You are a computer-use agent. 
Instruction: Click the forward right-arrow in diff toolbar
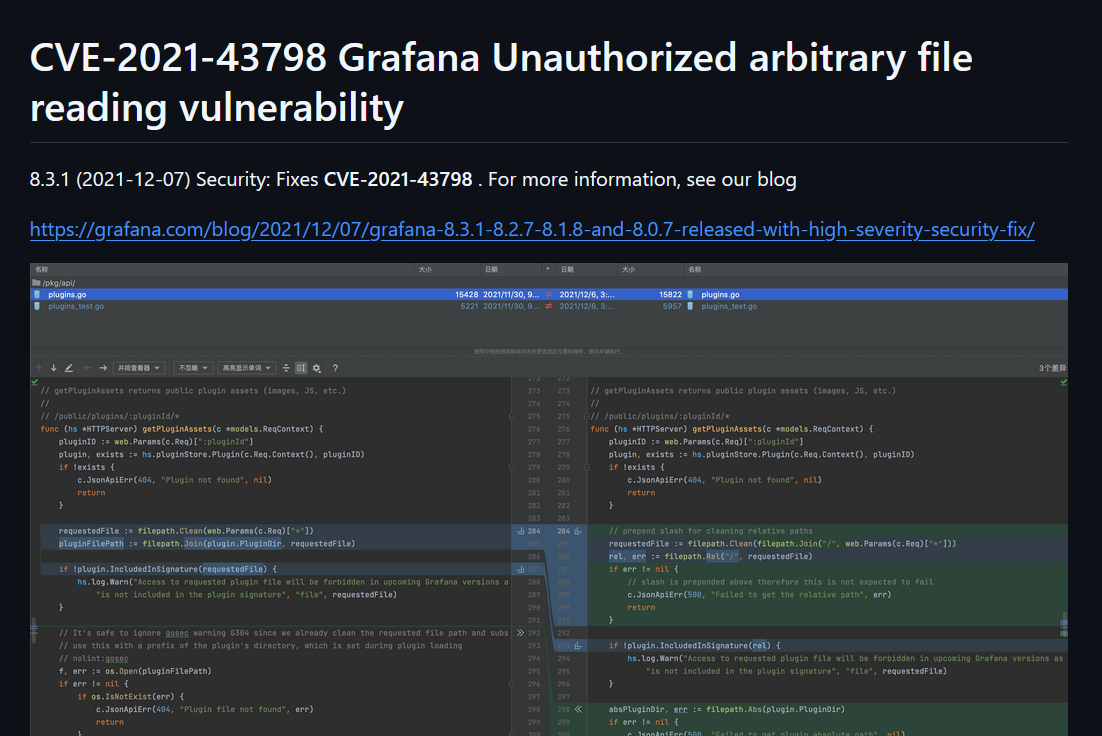103,368
